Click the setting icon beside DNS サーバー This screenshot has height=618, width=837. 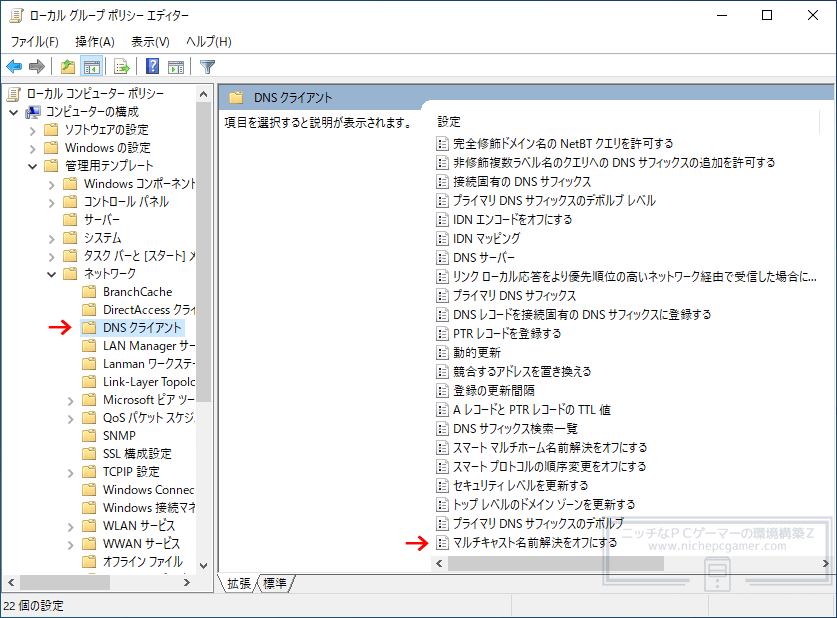[x=442, y=258]
